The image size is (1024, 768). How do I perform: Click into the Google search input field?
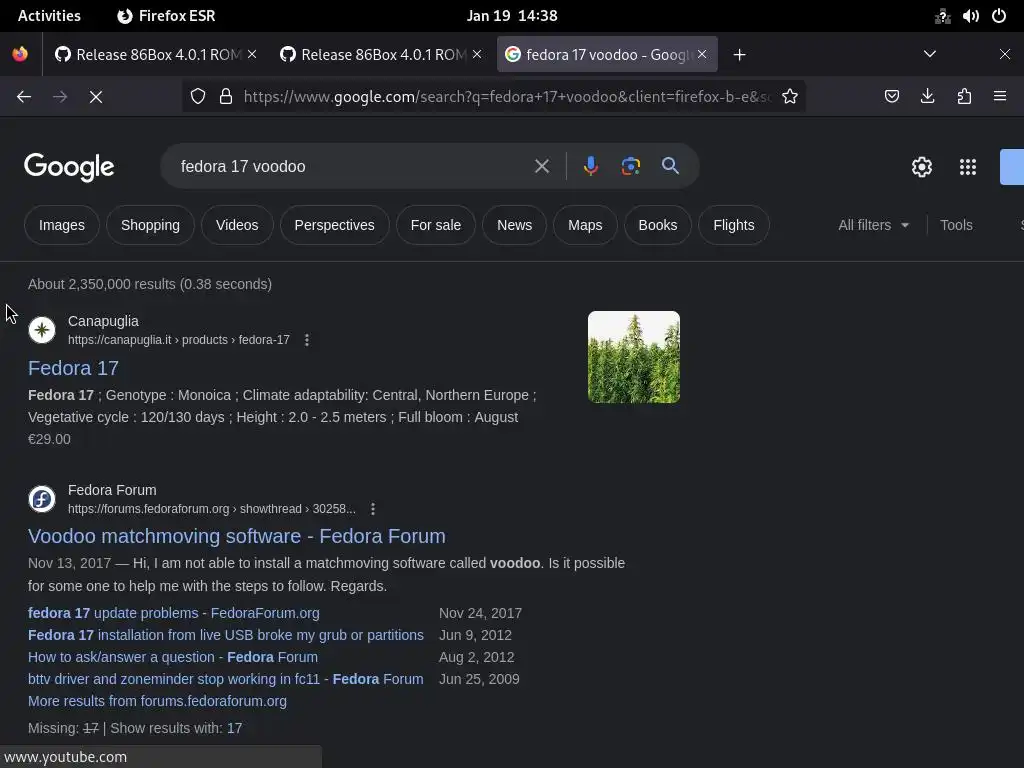pyautogui.click(x=353, y=167)
